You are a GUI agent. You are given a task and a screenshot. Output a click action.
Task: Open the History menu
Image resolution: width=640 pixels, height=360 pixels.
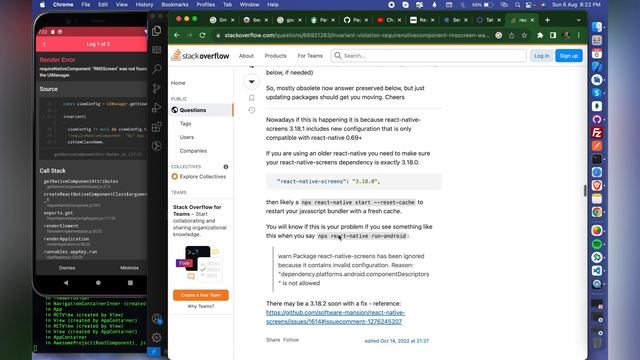(144, 5)
